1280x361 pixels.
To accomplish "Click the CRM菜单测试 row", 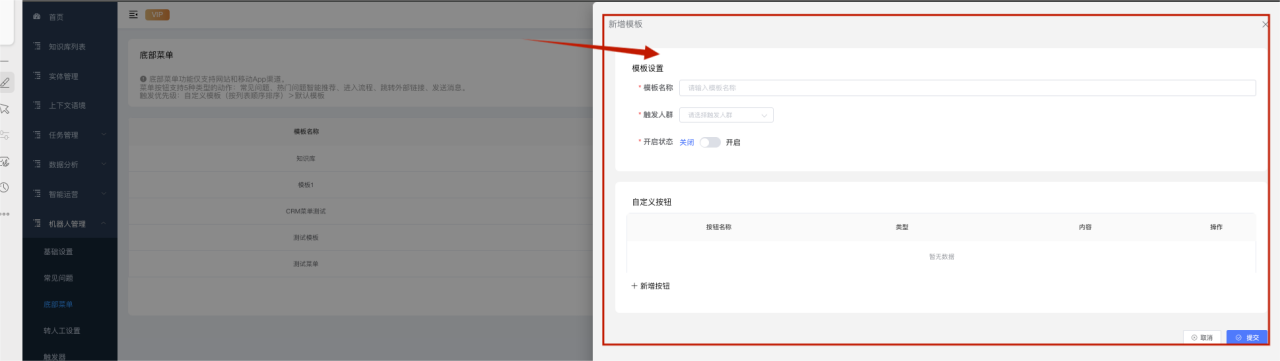I will [x=360, y=211].
